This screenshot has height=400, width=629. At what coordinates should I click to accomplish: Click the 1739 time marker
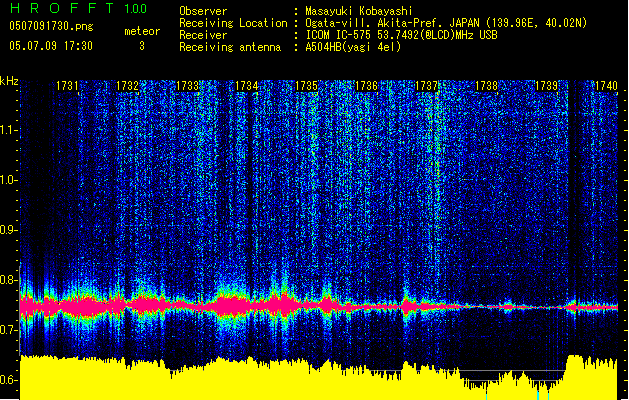click(546, 86)
